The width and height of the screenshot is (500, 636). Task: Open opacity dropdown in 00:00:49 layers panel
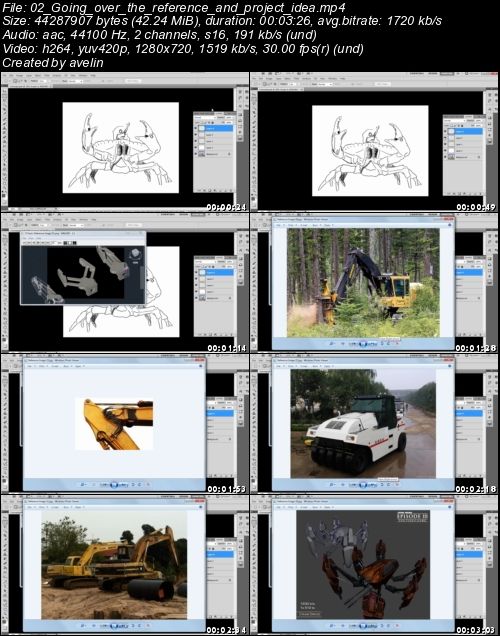tap(478, 120)
